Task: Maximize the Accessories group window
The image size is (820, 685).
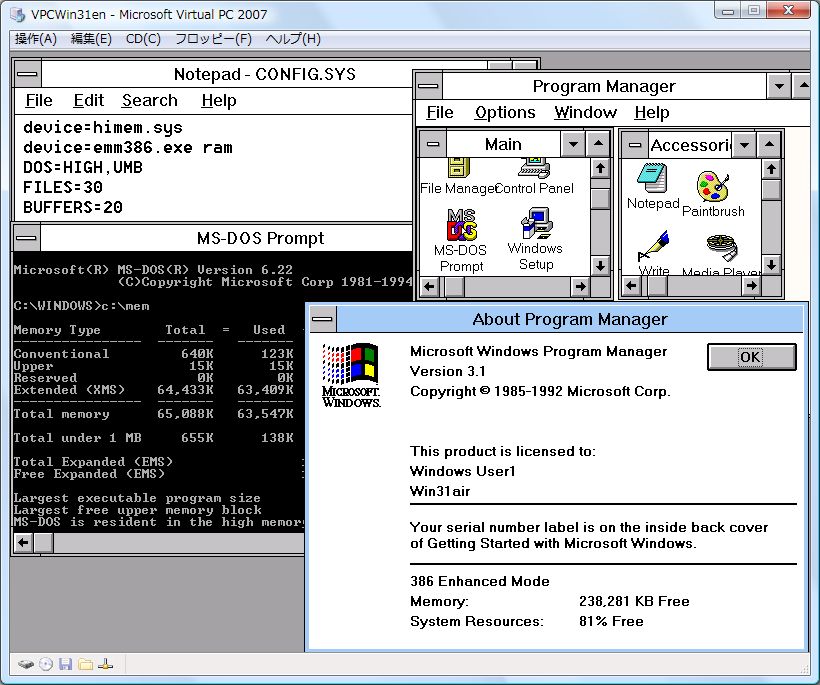Action: coord(769,145)
